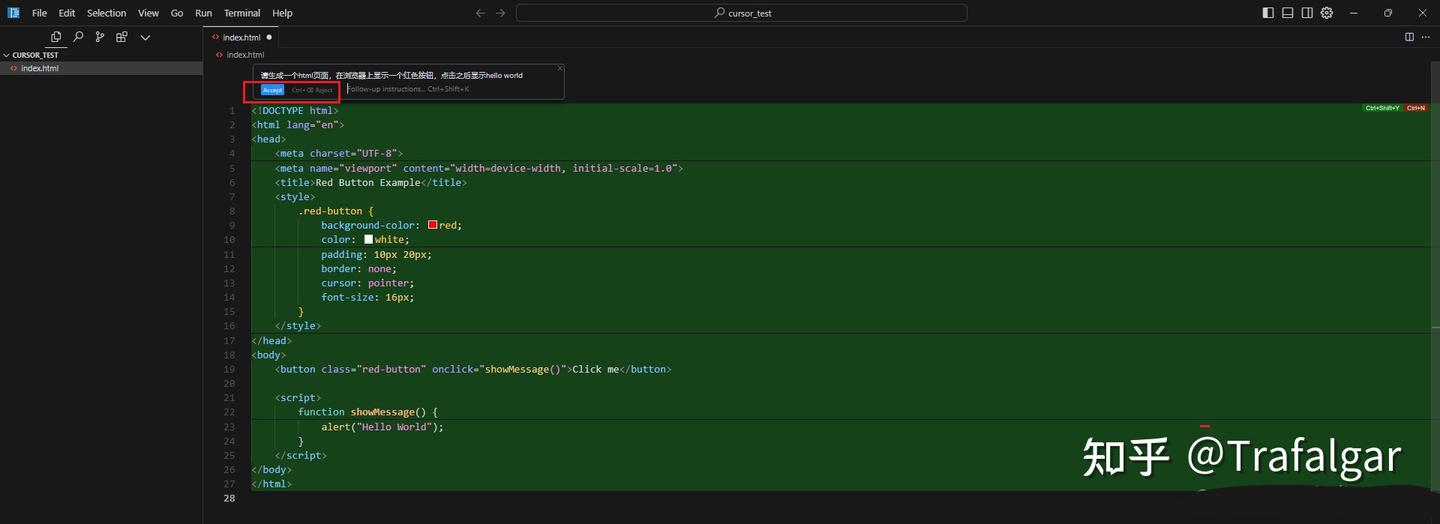Image resolution: width=1440 pixels, height=524 pixels.
Task: Split the editor to the right
Action: 1409,37
